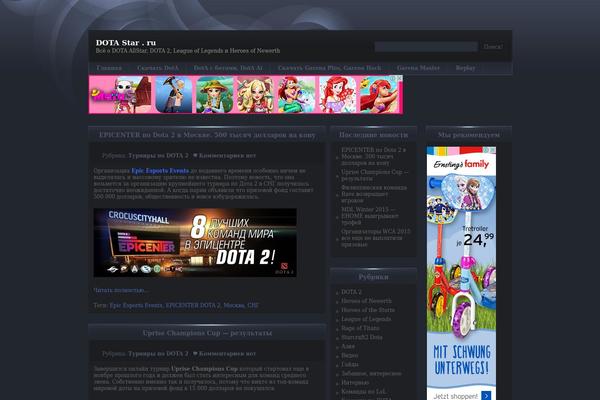The width and height of the screenshot is (600, 400).
Task: Open the DOTA 2 rubric in sidebar
Action: pos(351,292)
